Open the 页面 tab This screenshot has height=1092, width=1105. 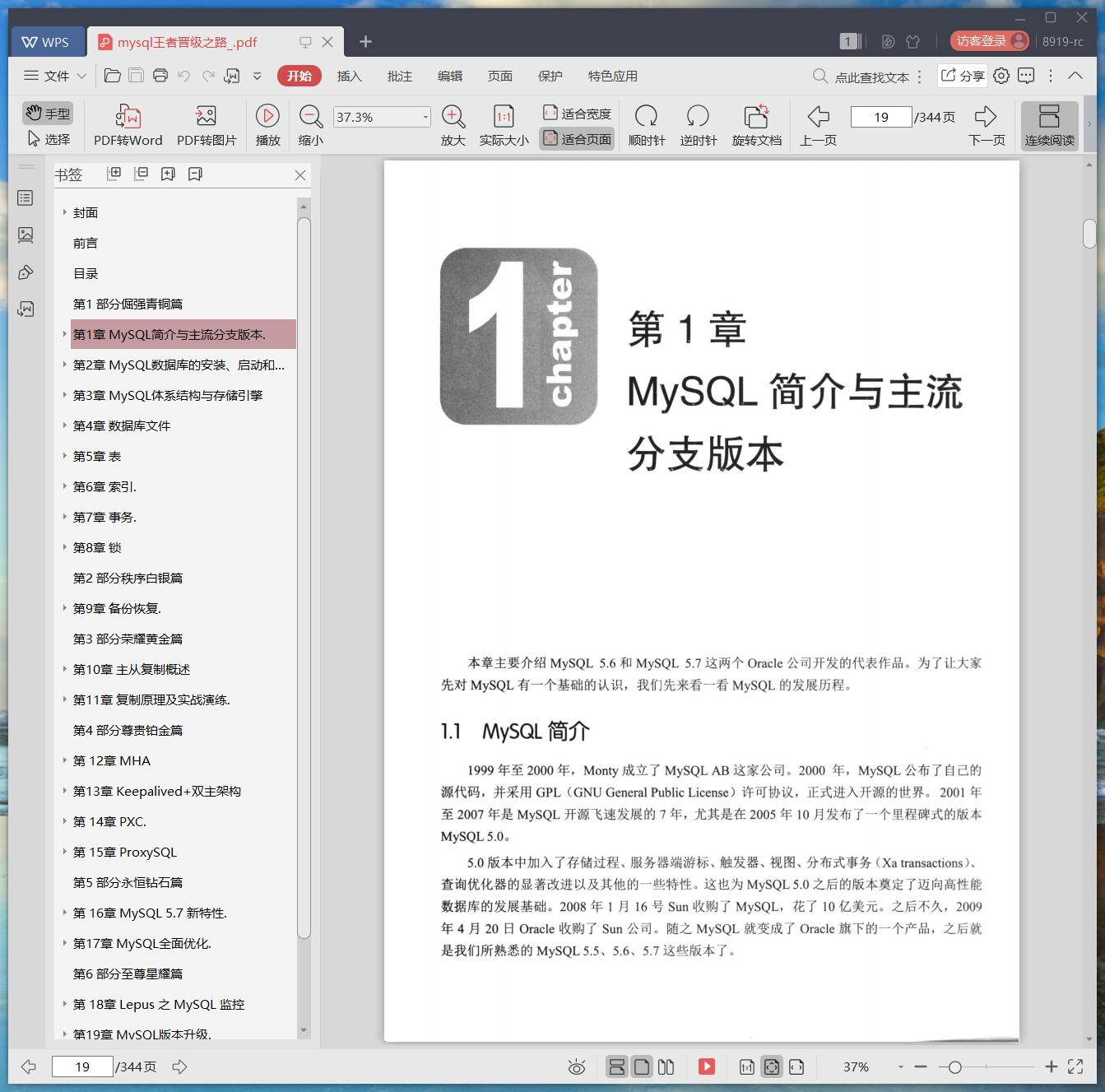pyautogui.click(x=499, y=76)
